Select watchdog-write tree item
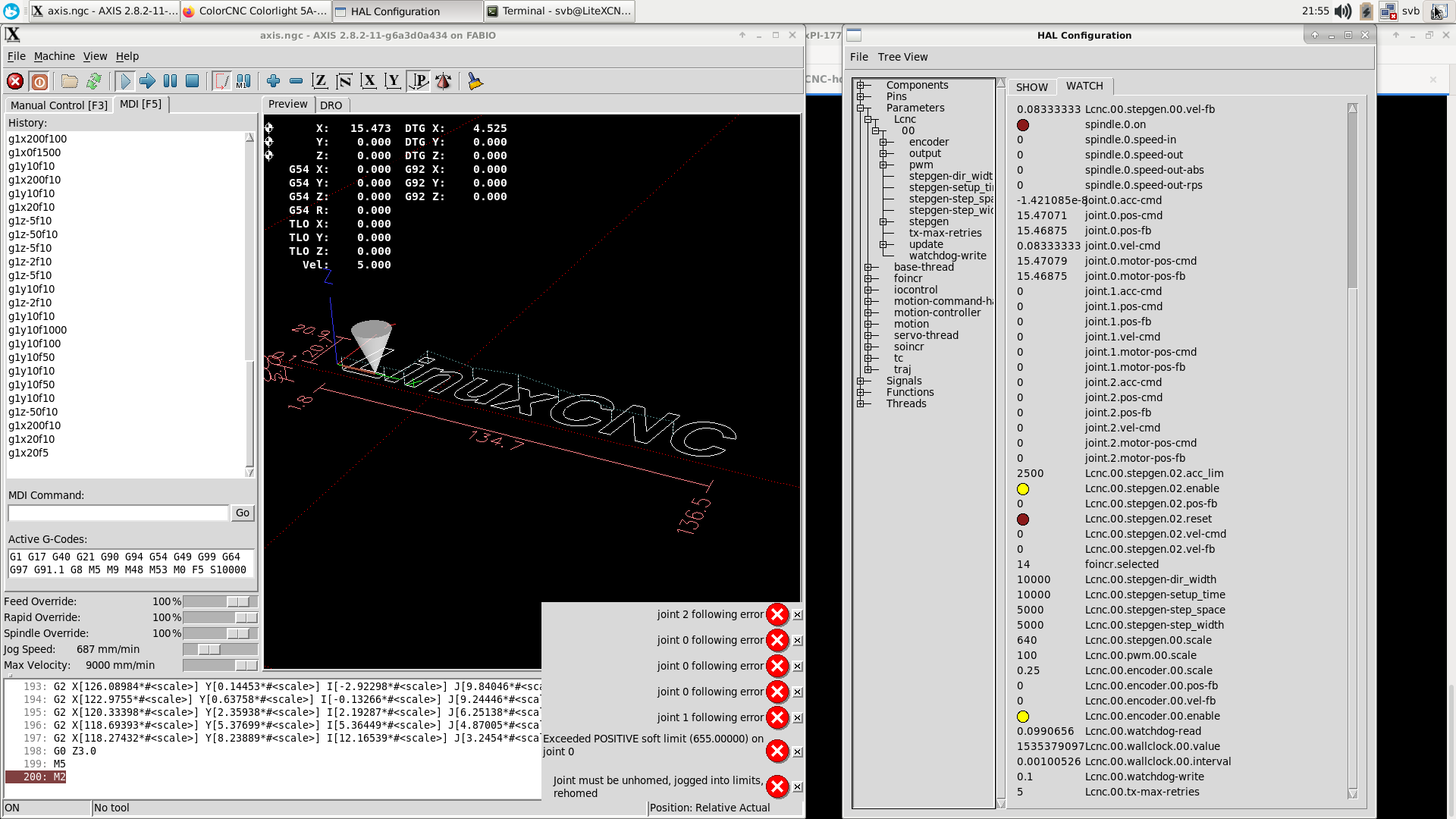The width and height of the screenshot is (1456, 819). (x=947, y=256)
